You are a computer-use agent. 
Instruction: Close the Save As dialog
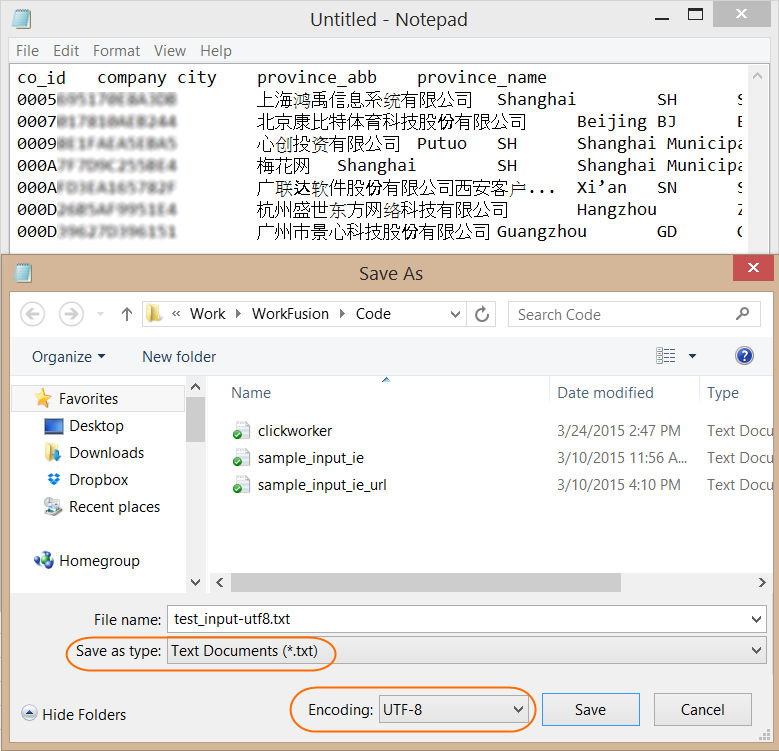click(753, 268)
